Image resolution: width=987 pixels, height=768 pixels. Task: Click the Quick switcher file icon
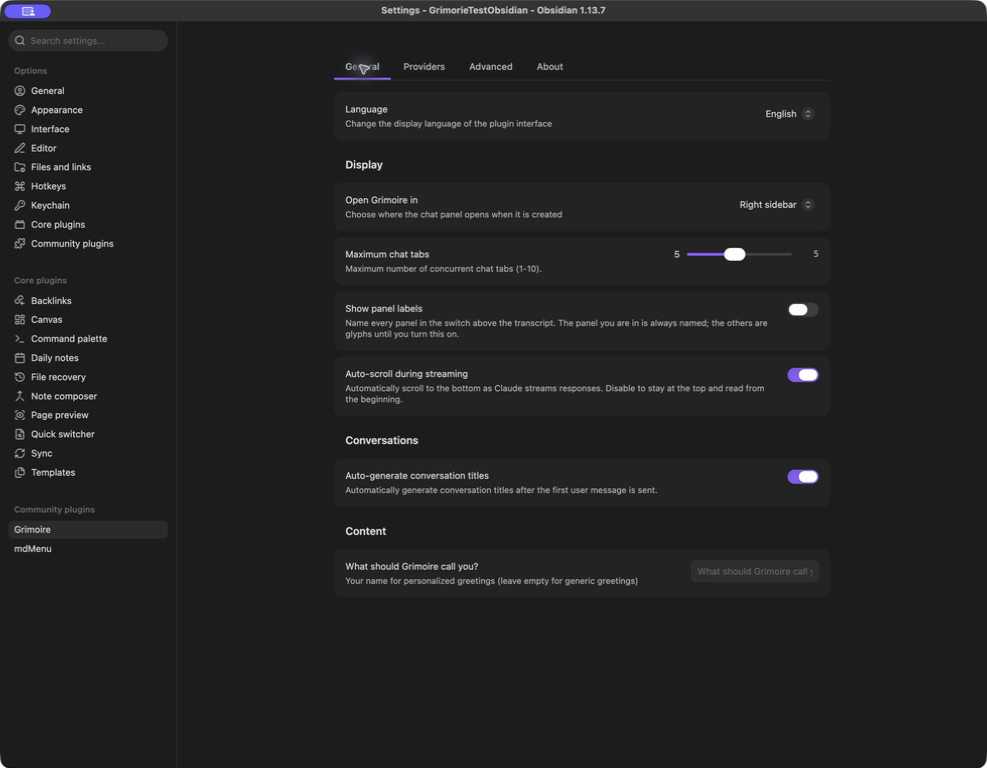[x=20, y=434]
